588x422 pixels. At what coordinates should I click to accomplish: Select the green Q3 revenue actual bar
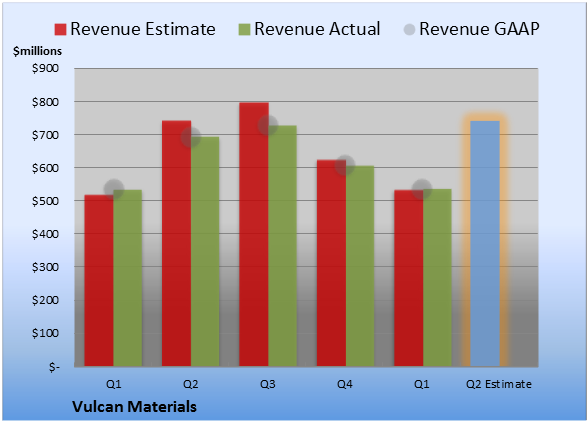282,246
